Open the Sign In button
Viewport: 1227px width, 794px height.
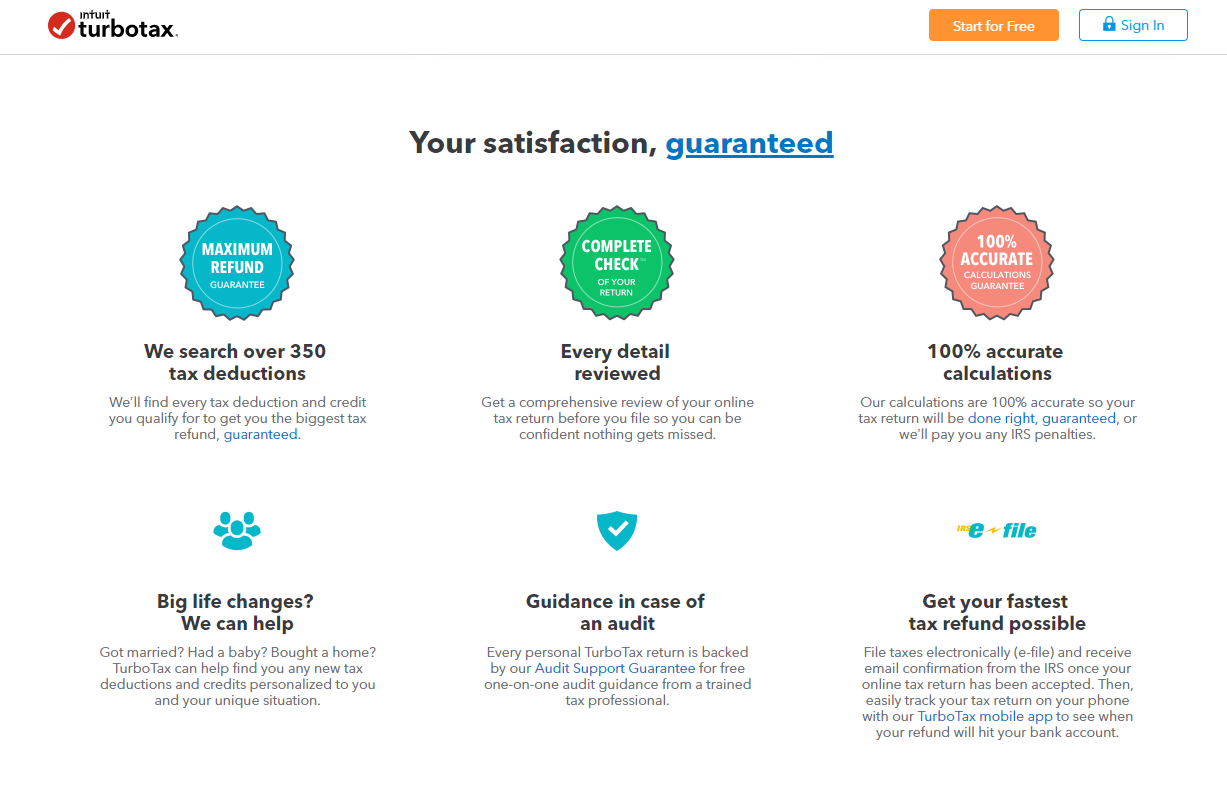(x=1133, y=25)
